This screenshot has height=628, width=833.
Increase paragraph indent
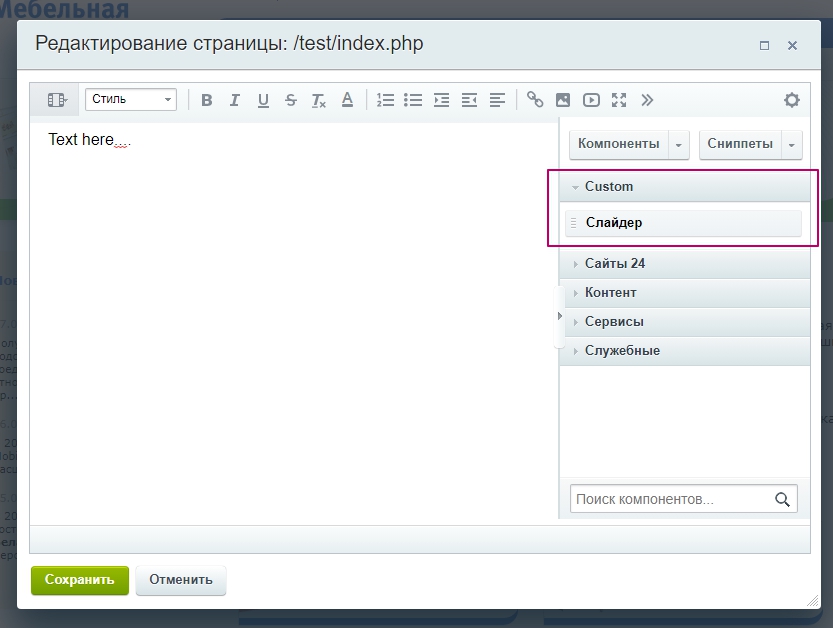pyautogui.click(x=441, y=100)
